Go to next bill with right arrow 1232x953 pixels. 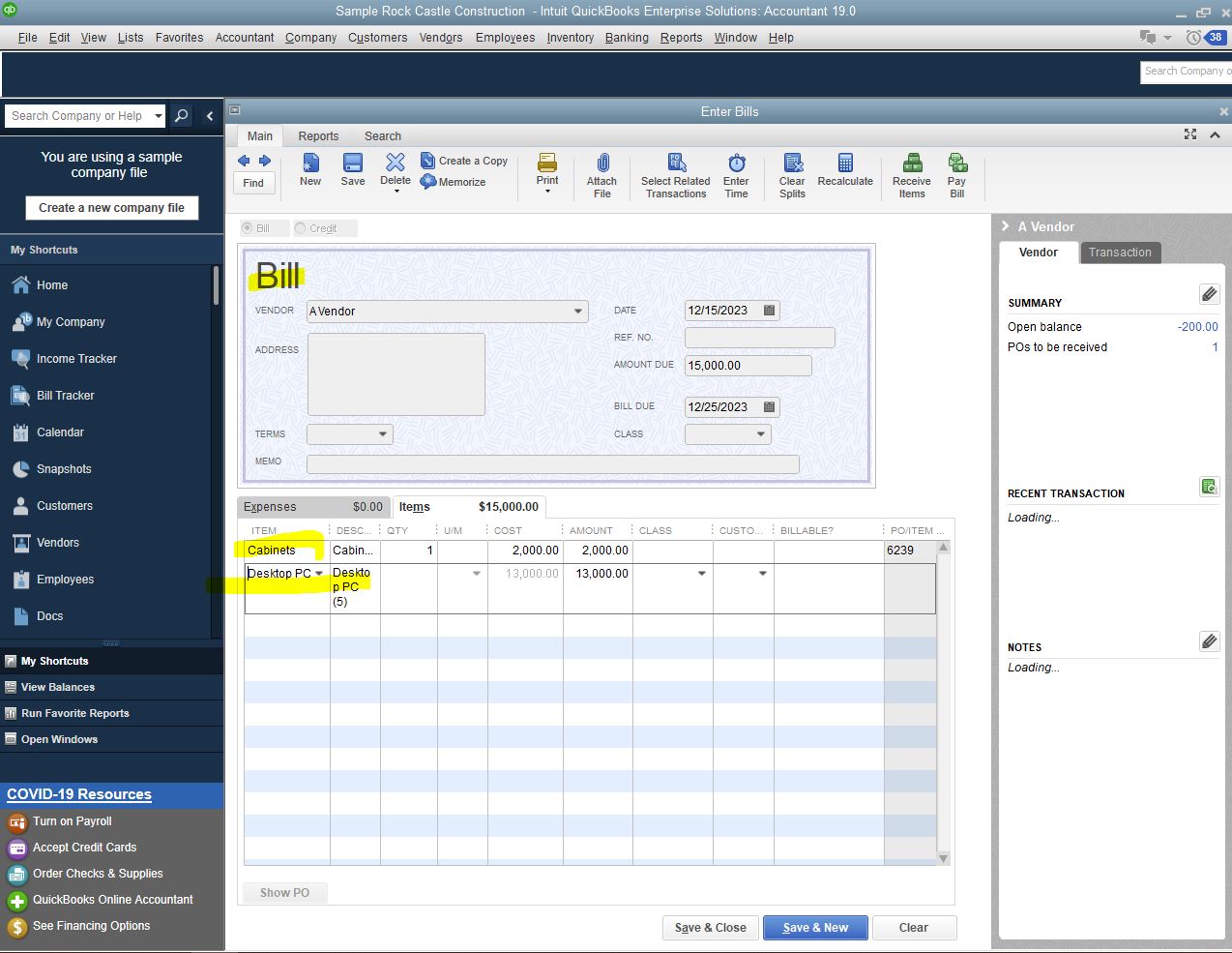[x=264, y=161]
